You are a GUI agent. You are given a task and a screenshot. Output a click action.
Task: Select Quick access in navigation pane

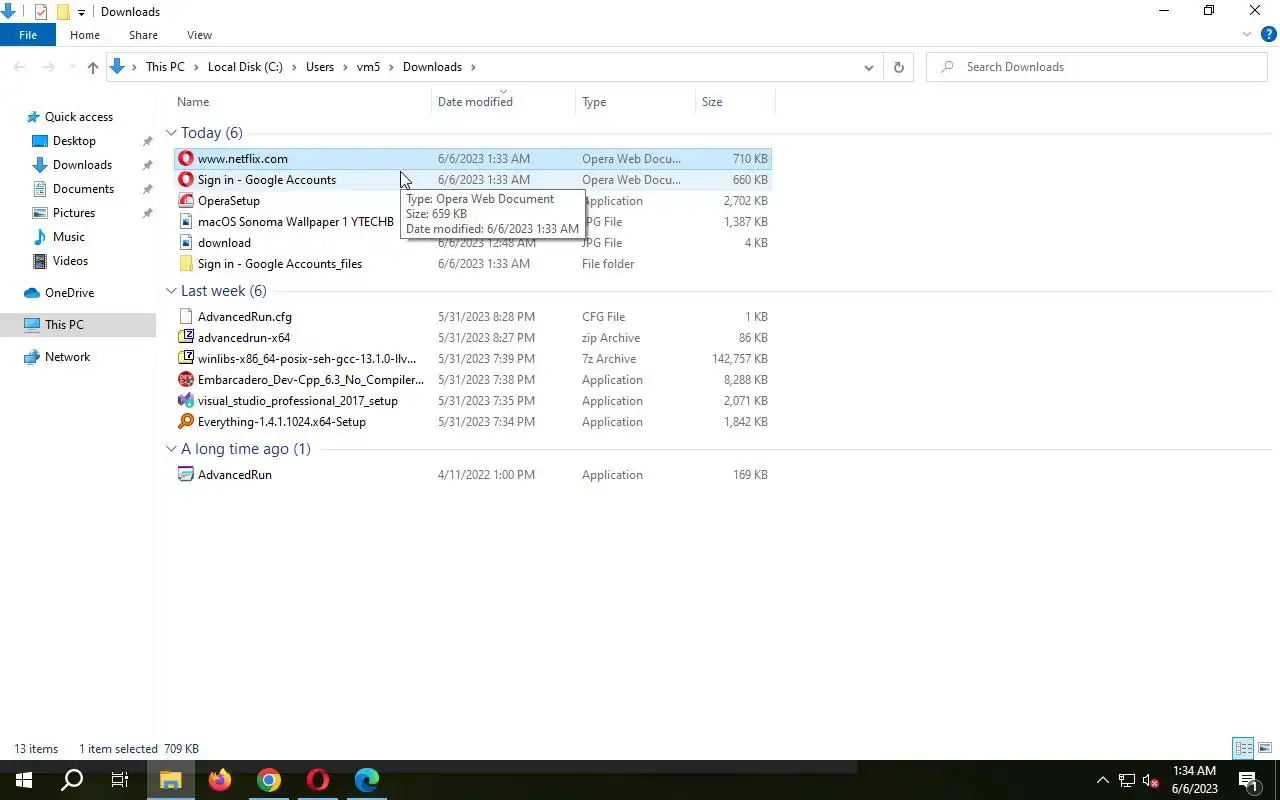(78, 117)
